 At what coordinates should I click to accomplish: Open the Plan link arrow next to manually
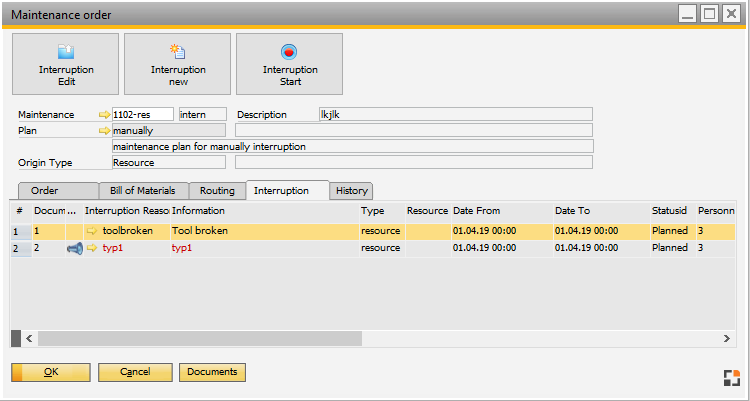pyautogui.click(x=104, y=131)
